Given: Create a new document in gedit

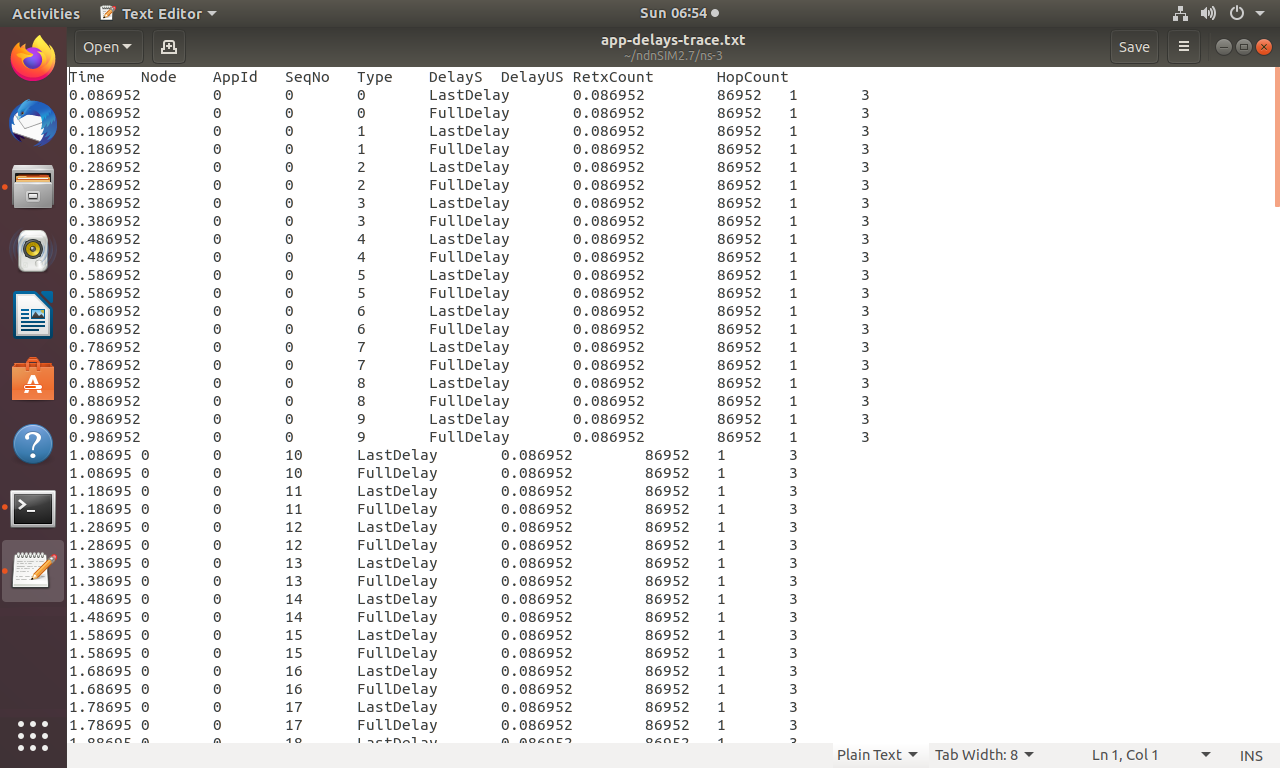Looking at the screenshot, I should coord(168,47).
